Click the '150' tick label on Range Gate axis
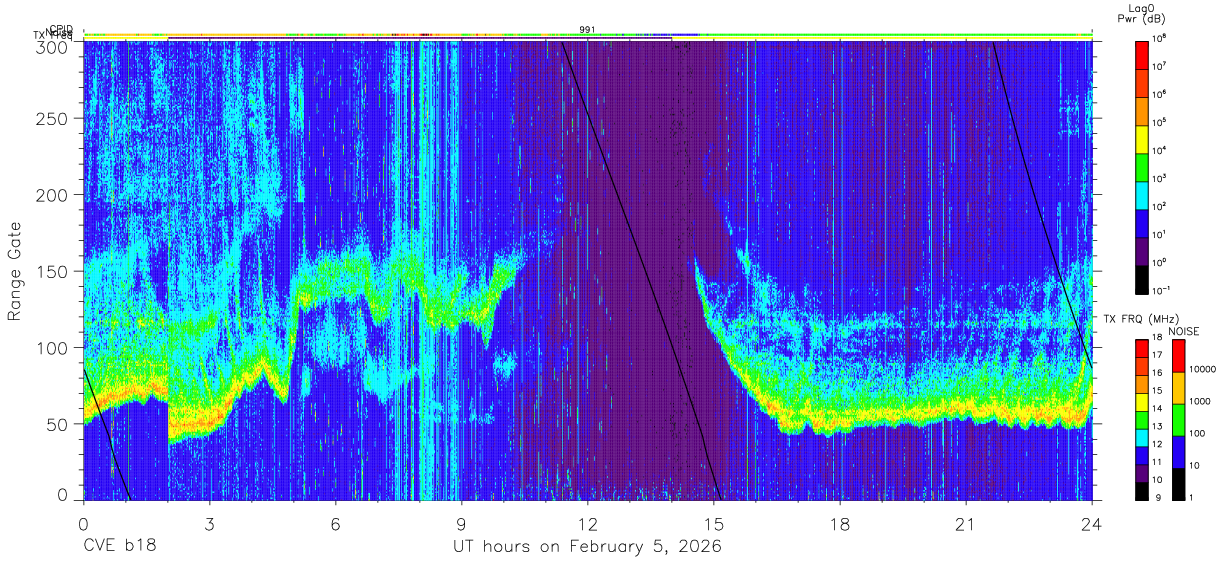 (53, 271)
